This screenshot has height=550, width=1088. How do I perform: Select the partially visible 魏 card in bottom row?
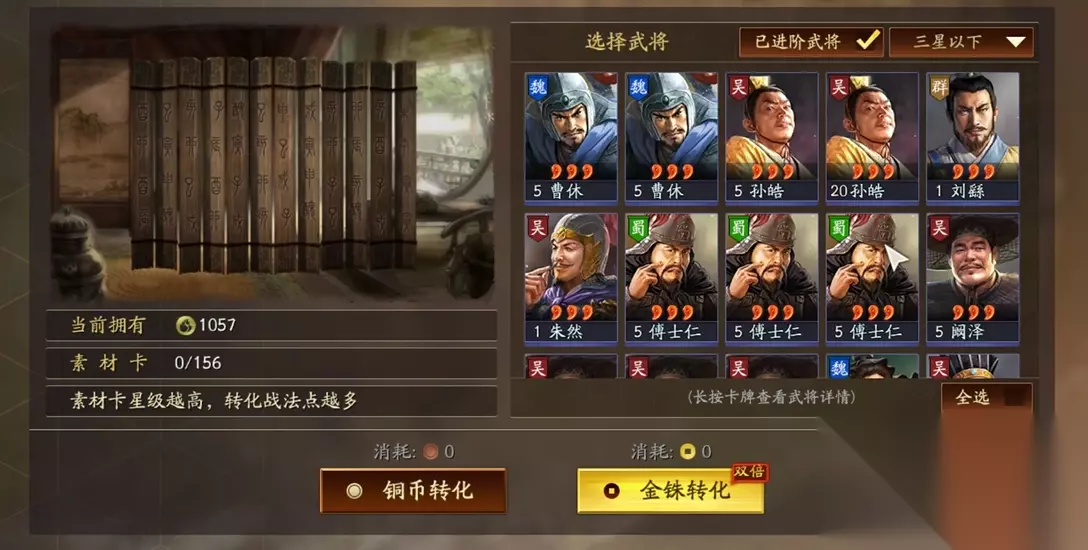point(872,366)
